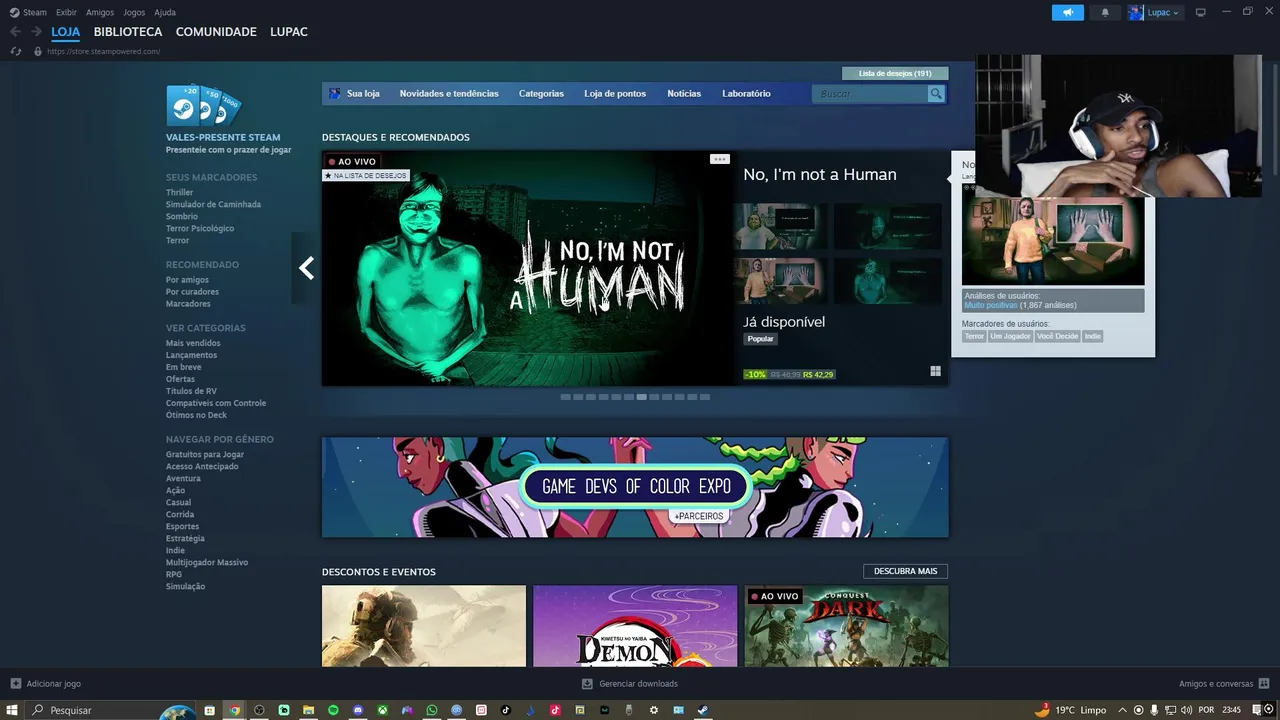Click the store URL address field

[x=104, y=51]
